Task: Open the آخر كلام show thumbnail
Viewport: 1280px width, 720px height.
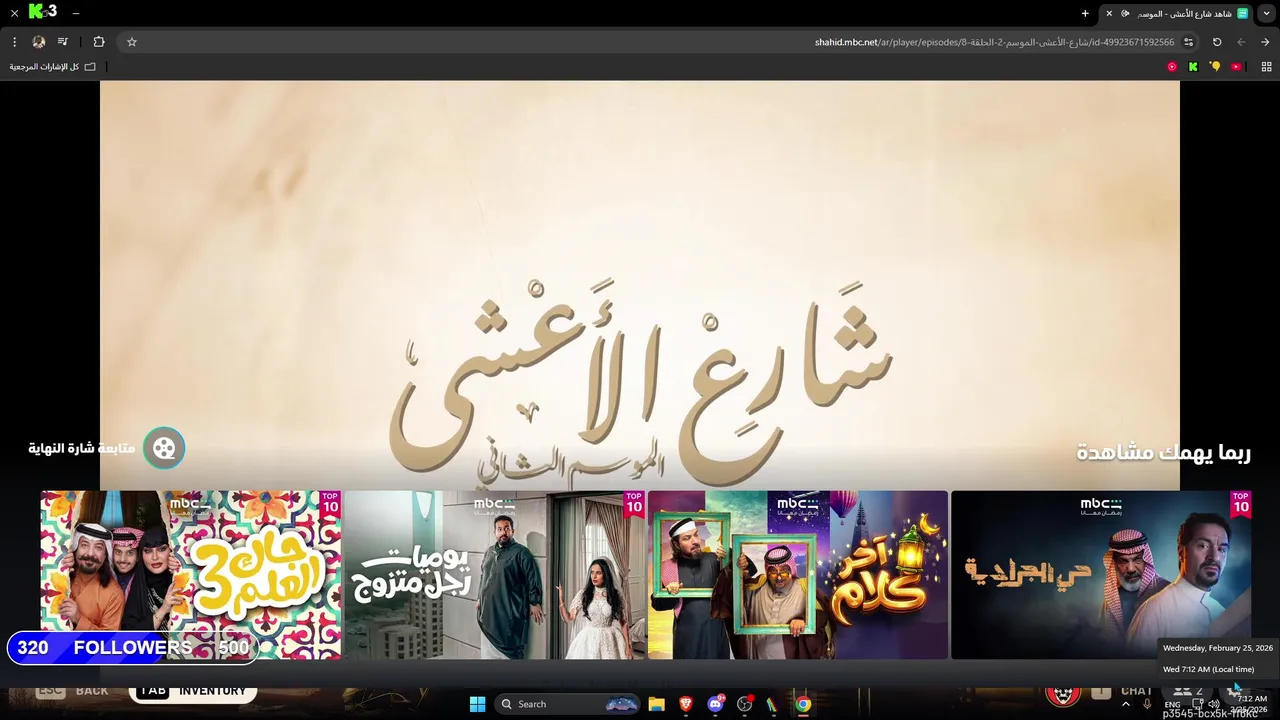Action: pos(797,575)
